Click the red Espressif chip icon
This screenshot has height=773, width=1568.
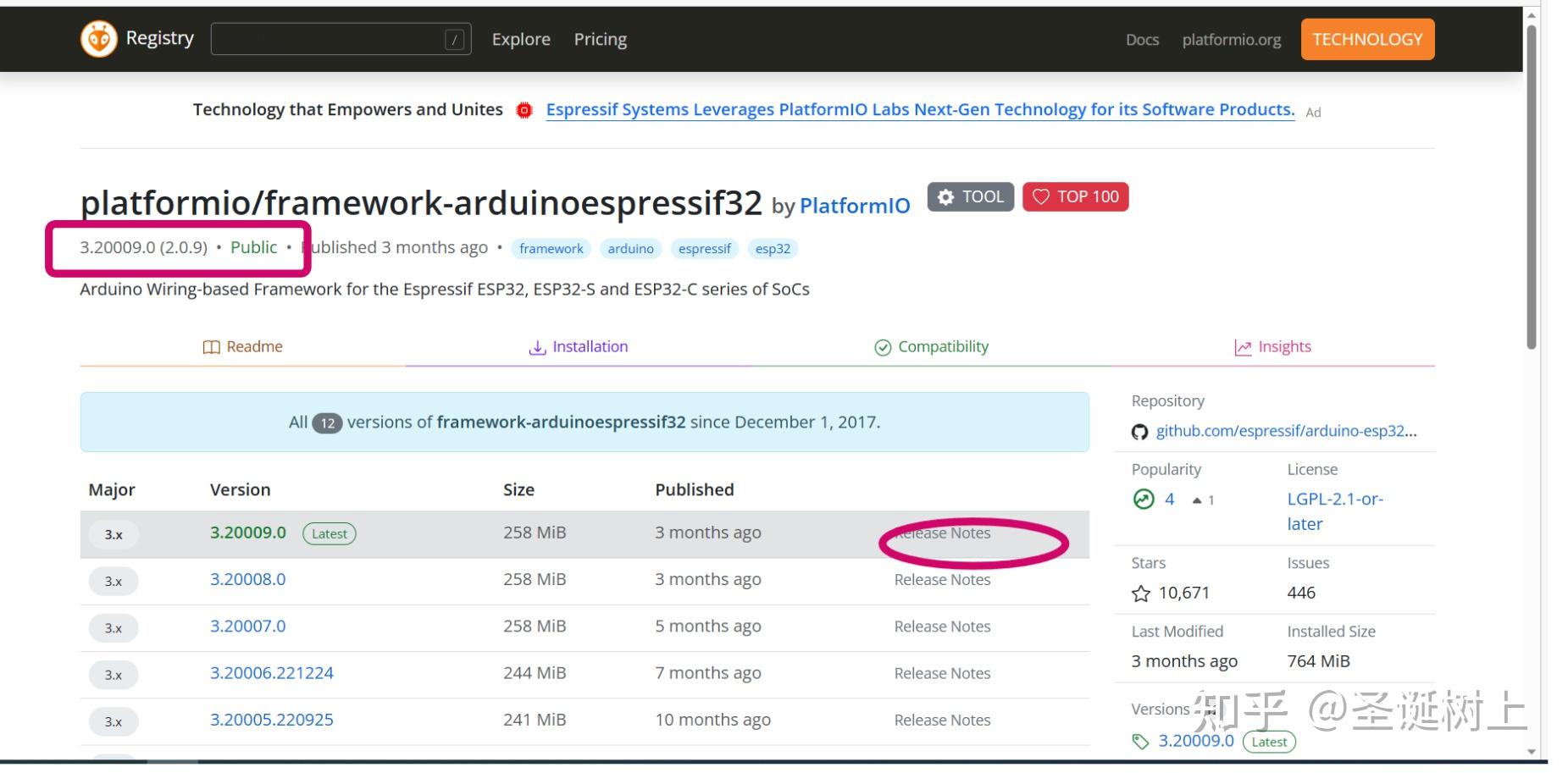pos(524,110)
